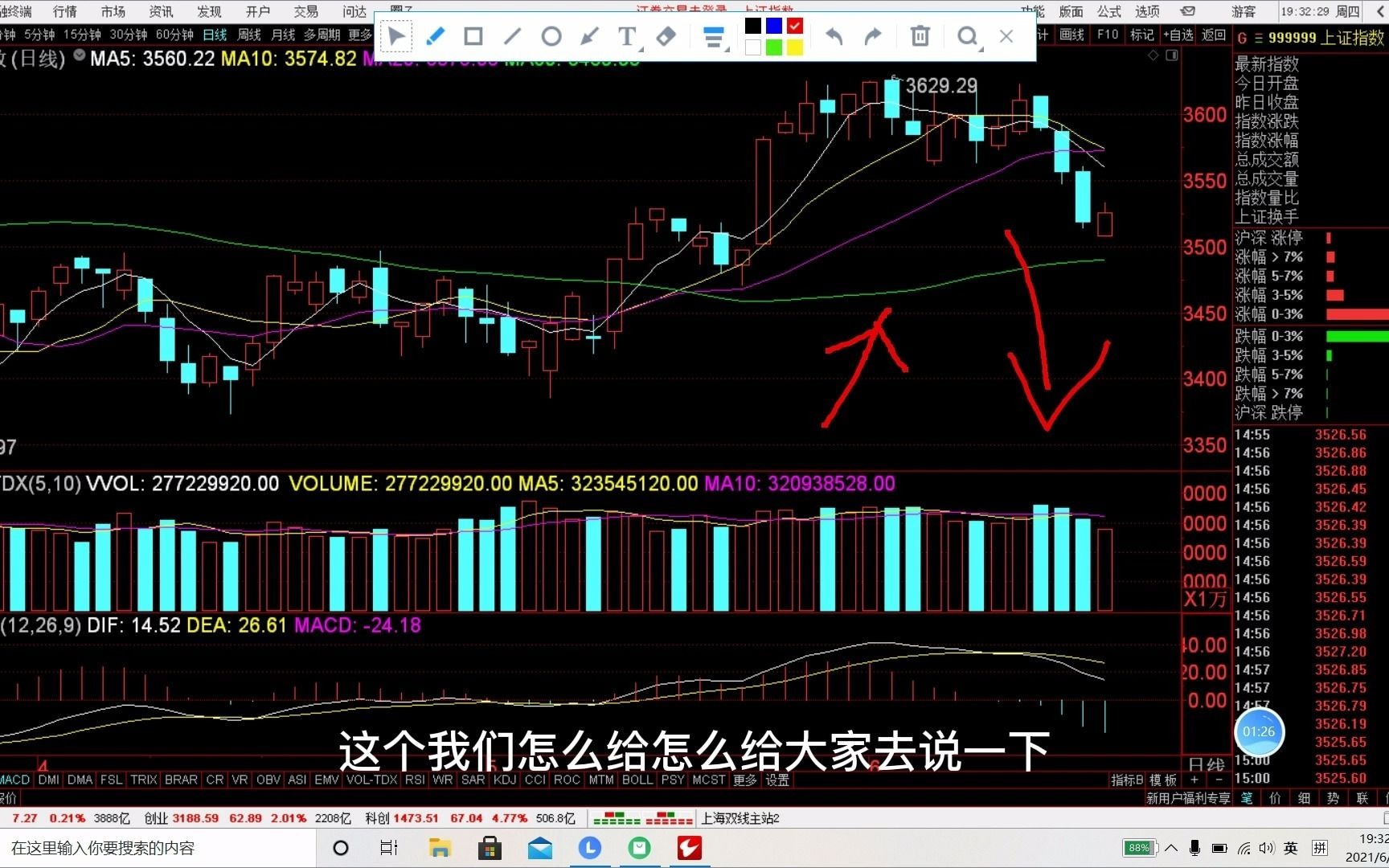Viewport: 1389px width, 868px height.
Task: Select the TRIX indicator tab
Action: pos(144,780)
